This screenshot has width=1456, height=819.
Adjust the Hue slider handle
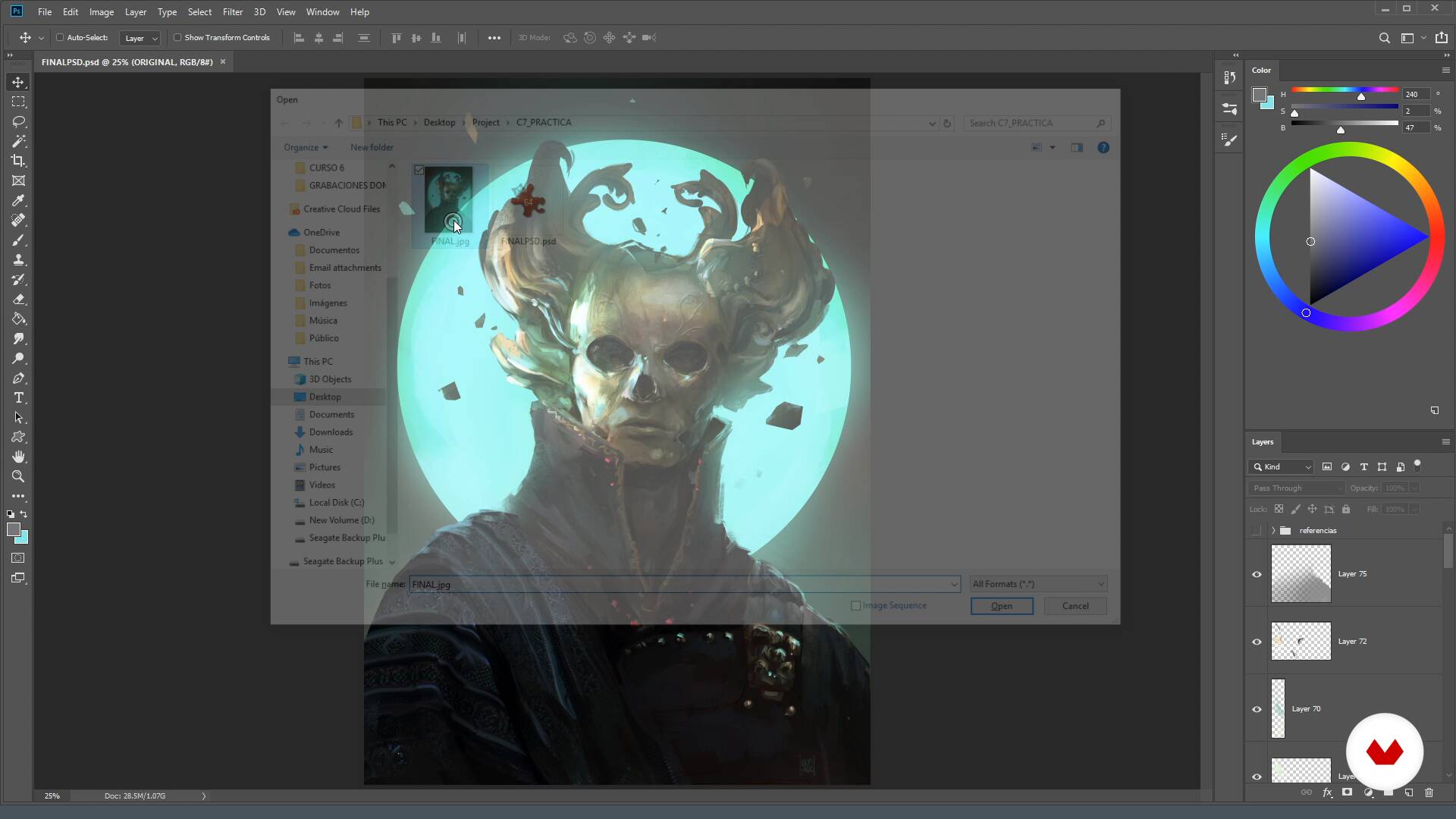coord(1361,96)
